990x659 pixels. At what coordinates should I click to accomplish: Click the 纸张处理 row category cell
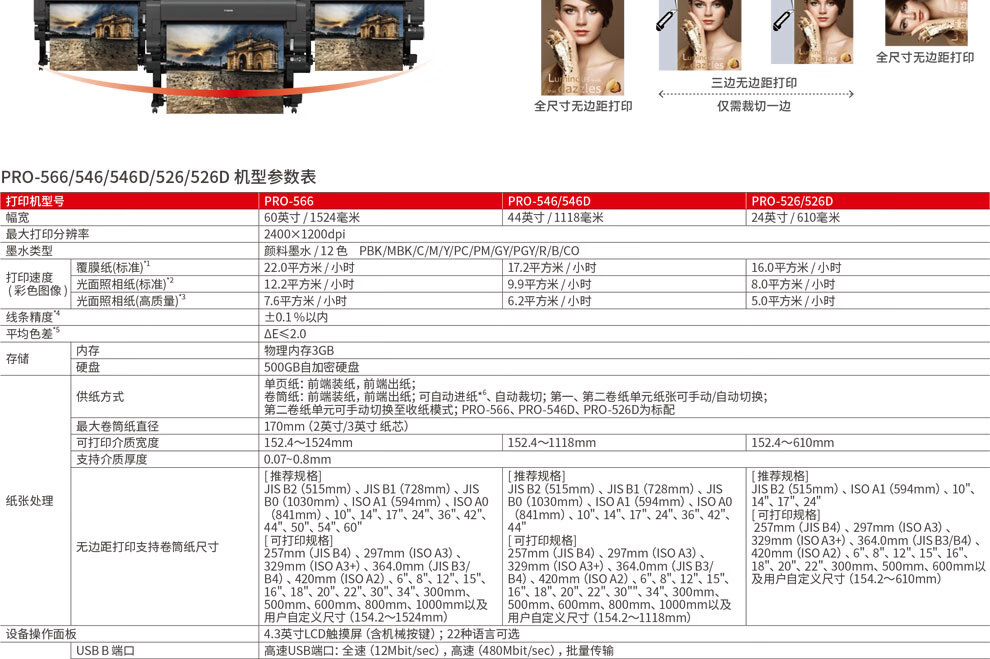tap(30, 500)
